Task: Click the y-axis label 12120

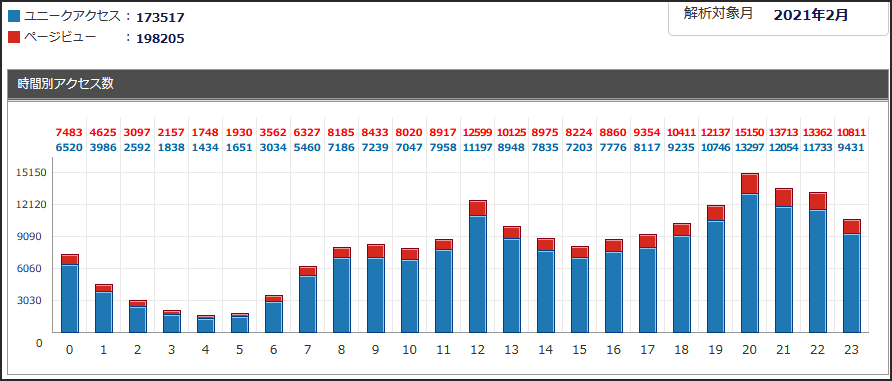Action: [x=32, y=204]
